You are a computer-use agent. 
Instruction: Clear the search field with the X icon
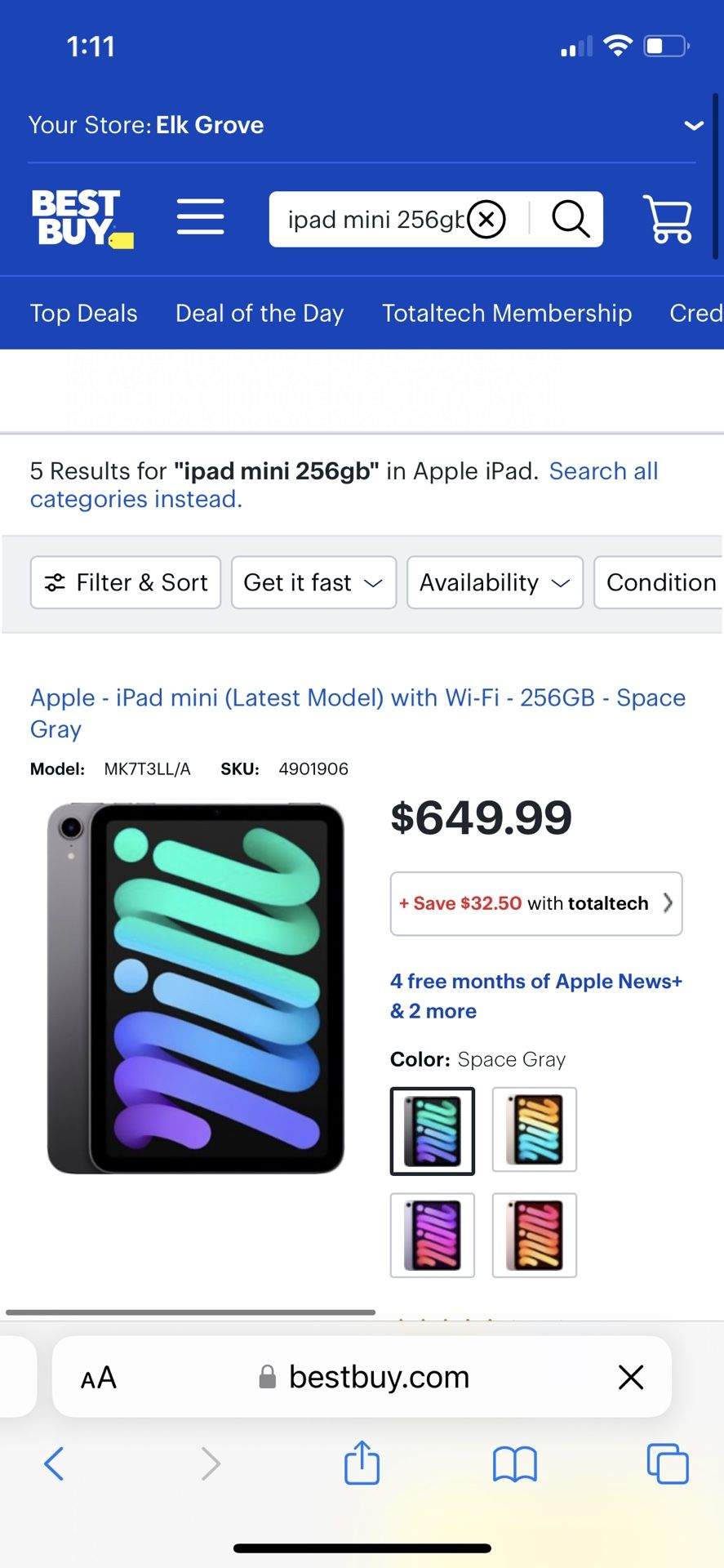pos(486,219)
